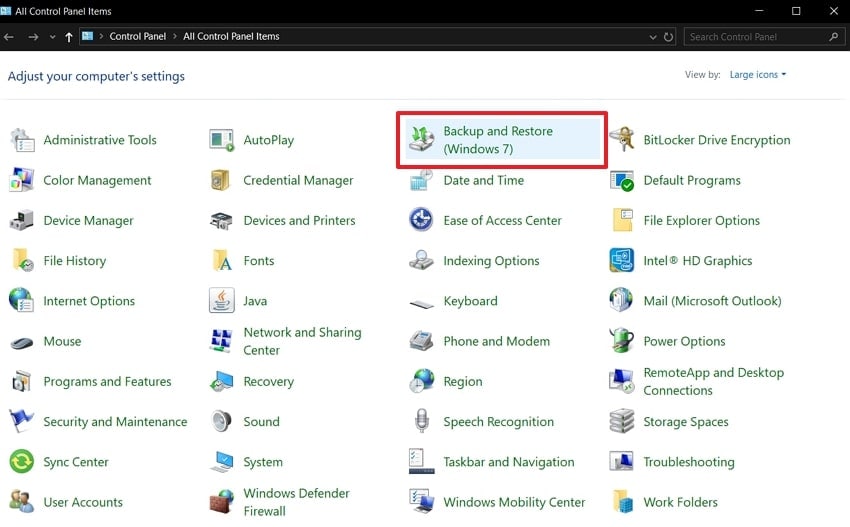Viewport: 850px width, 527px height.
Task: Click the Credential Manager safe icon
Action: pyautogui.click(x=221, y=180)
